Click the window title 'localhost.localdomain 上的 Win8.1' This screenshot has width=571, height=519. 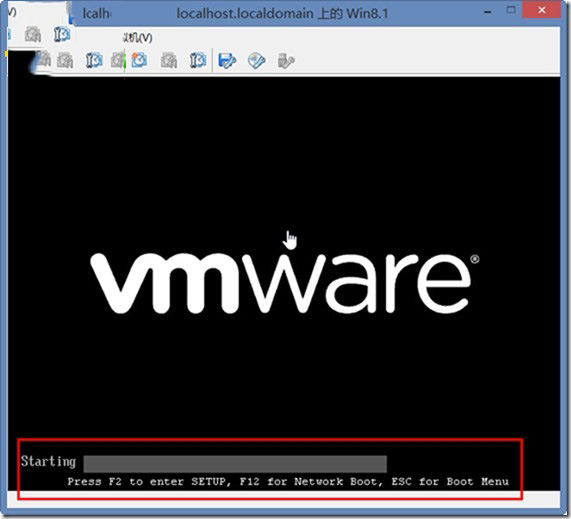tap(282, 13)
